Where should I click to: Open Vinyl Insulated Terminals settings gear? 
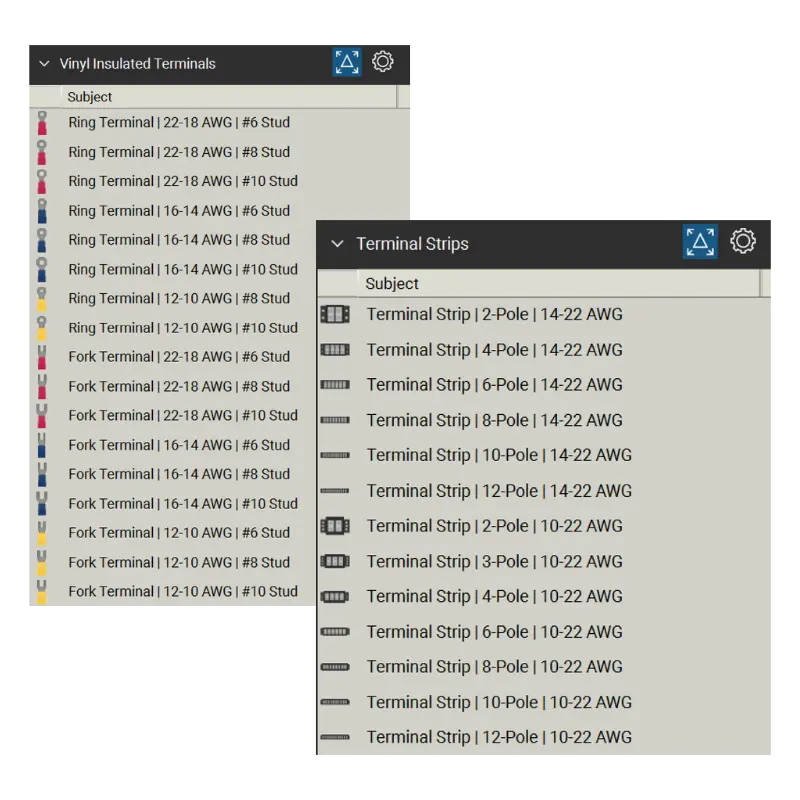[x=382, y=62]
